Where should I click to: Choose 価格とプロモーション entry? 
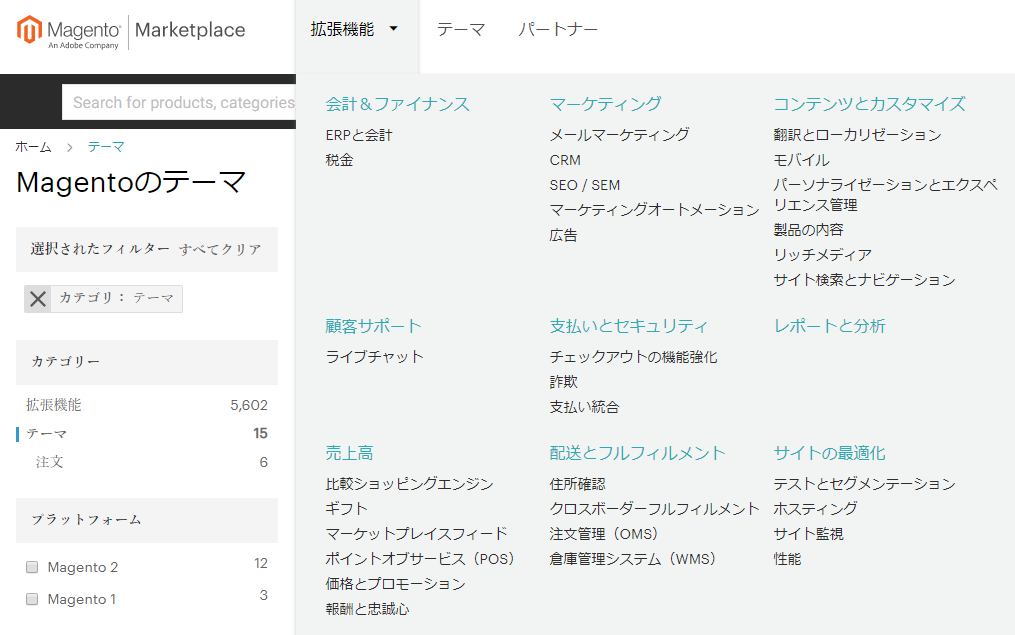pyautogui.click(x=395, y=584)
